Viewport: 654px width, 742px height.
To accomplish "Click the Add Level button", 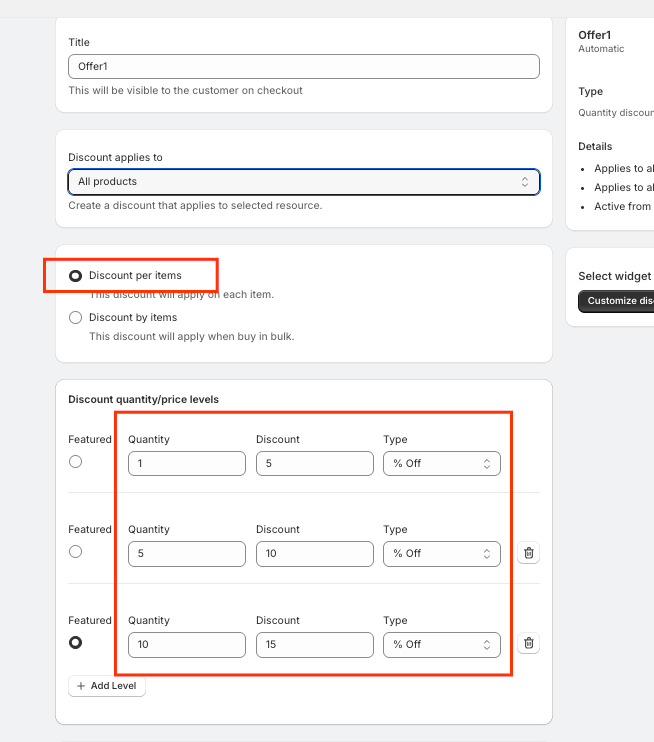I will pyautogui.click(x=107, y=686).
